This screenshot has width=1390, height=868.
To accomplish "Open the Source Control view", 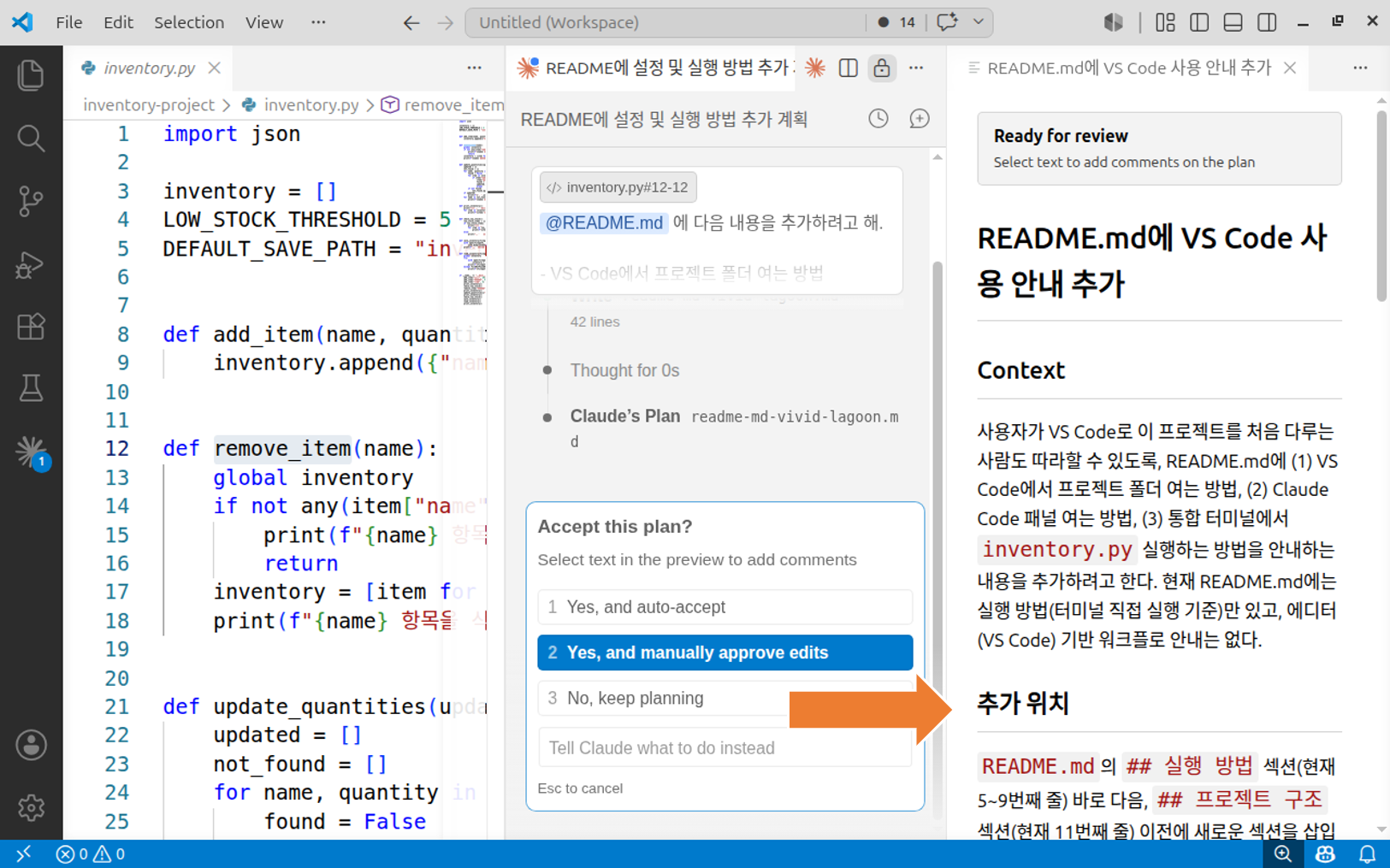I will click(x=31, y=201).
